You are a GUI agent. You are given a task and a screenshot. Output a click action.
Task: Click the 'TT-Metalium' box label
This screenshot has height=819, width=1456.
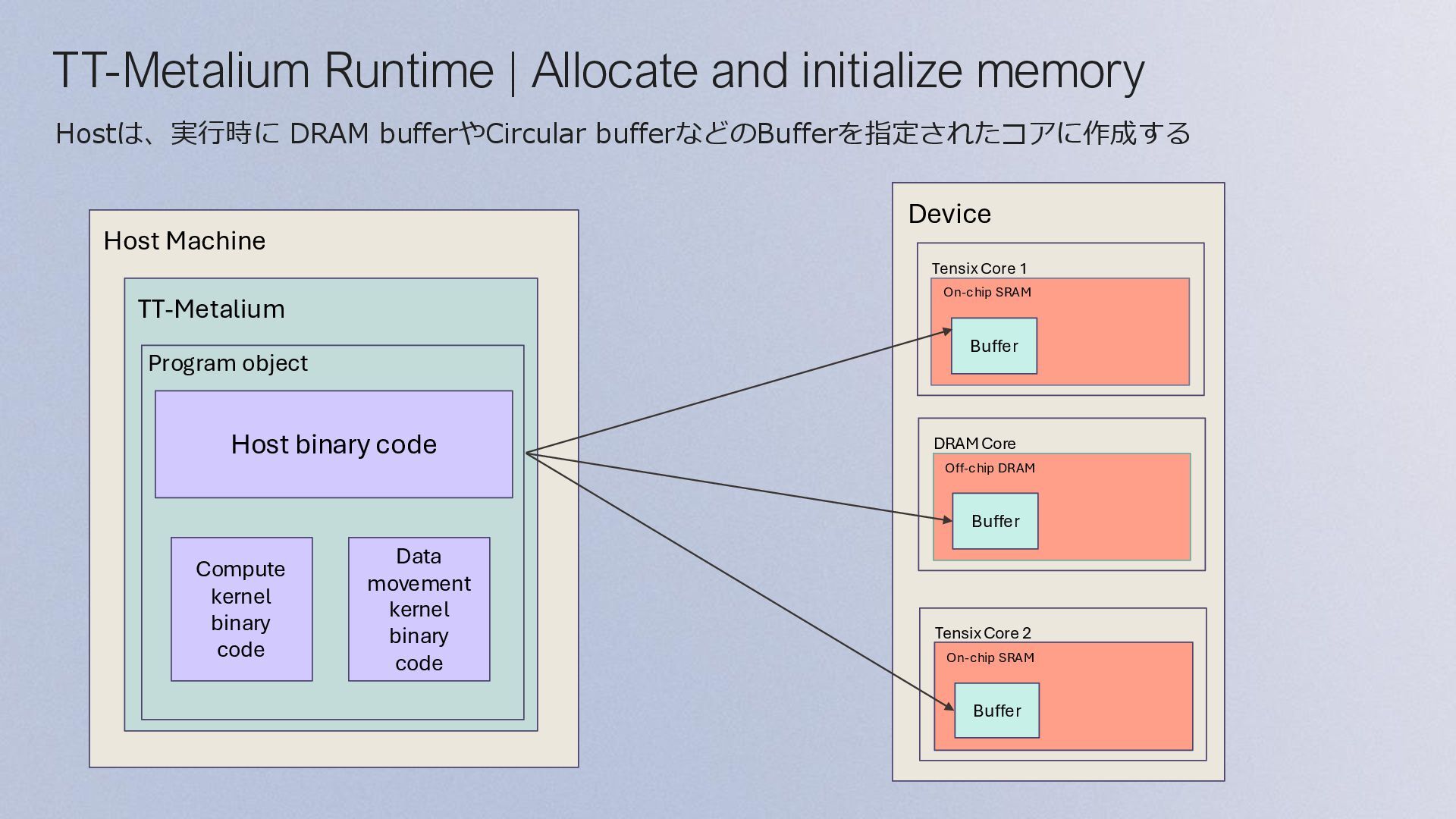tap(211, 309)
